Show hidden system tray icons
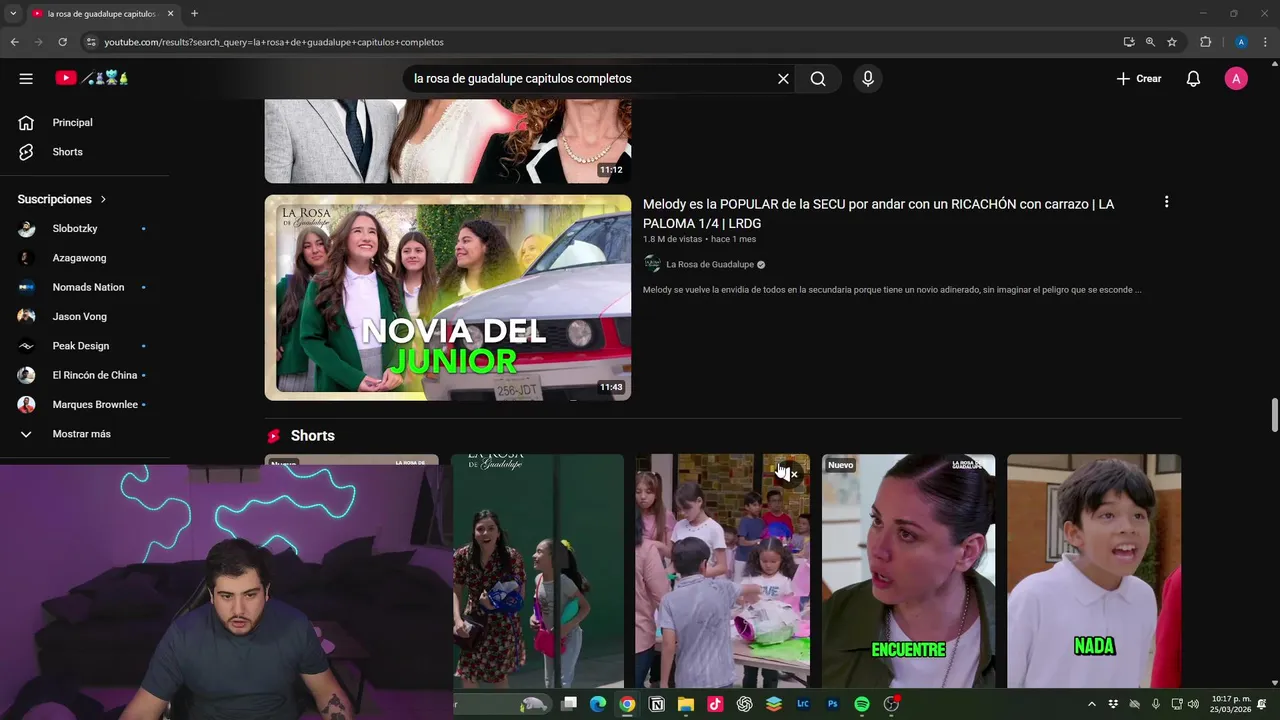1280x720 pixels. [x=1091, y=704]
